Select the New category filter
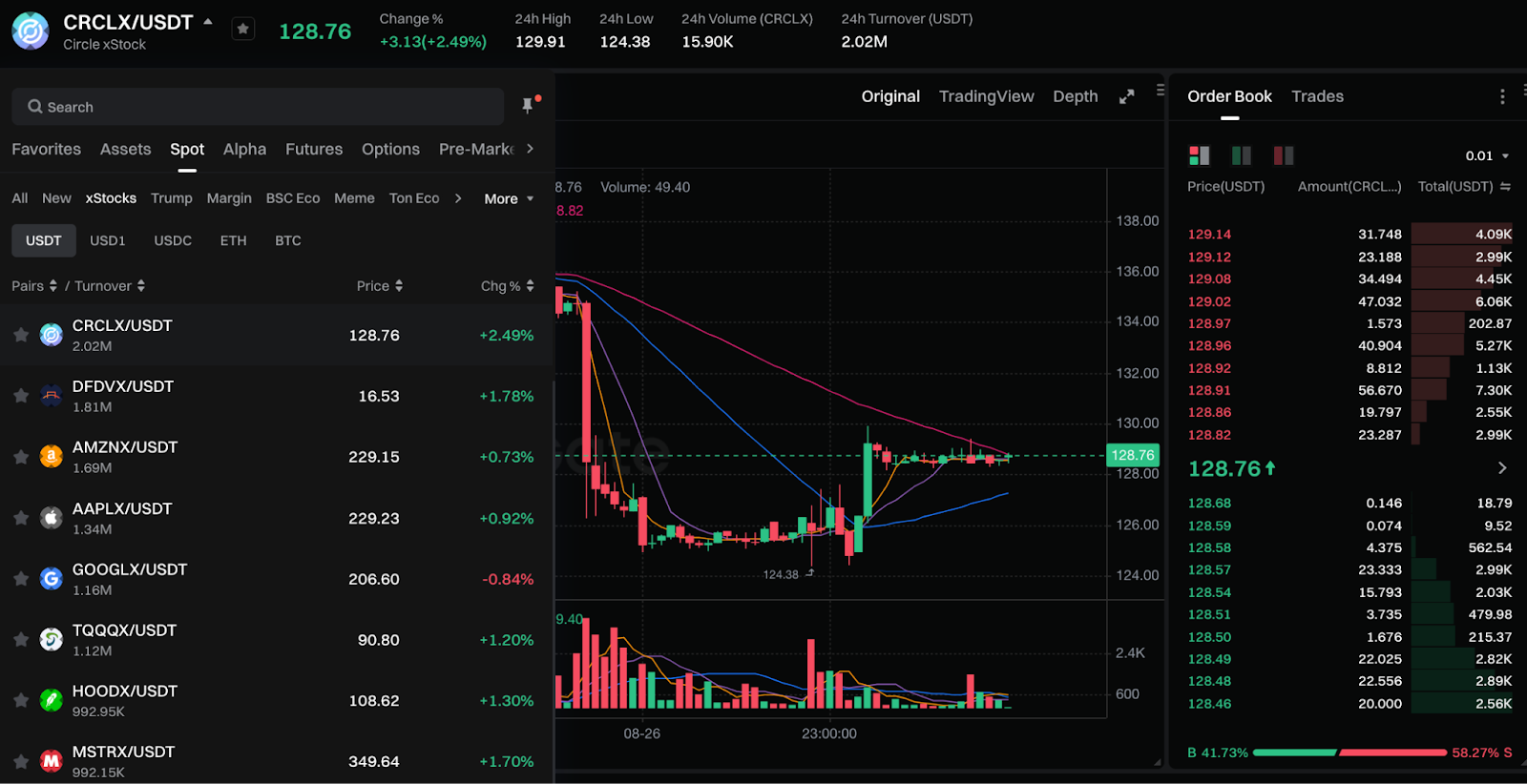 pyautogui.click(x=56, y=198)
